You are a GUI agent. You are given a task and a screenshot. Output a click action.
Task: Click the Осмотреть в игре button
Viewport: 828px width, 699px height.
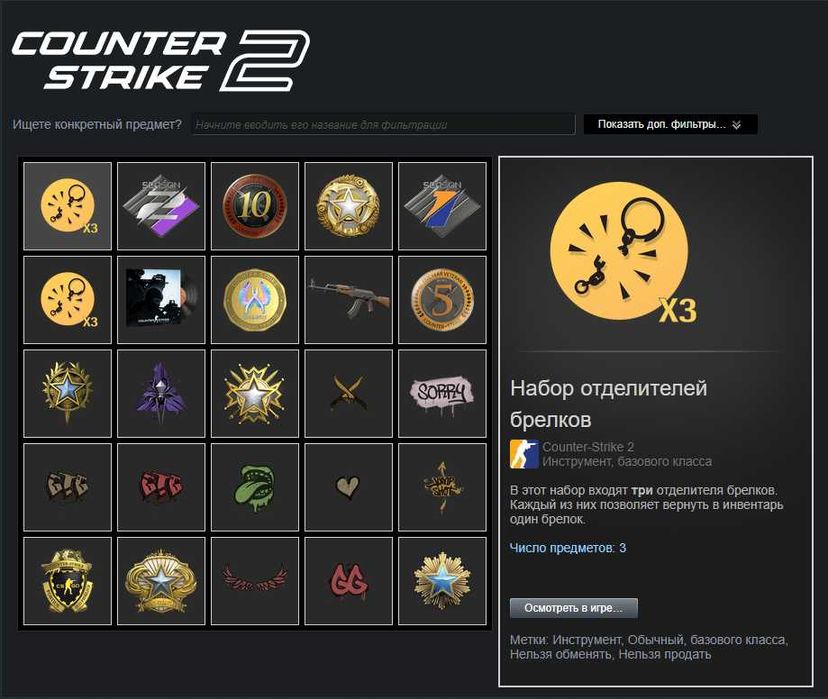pos(573,608)
